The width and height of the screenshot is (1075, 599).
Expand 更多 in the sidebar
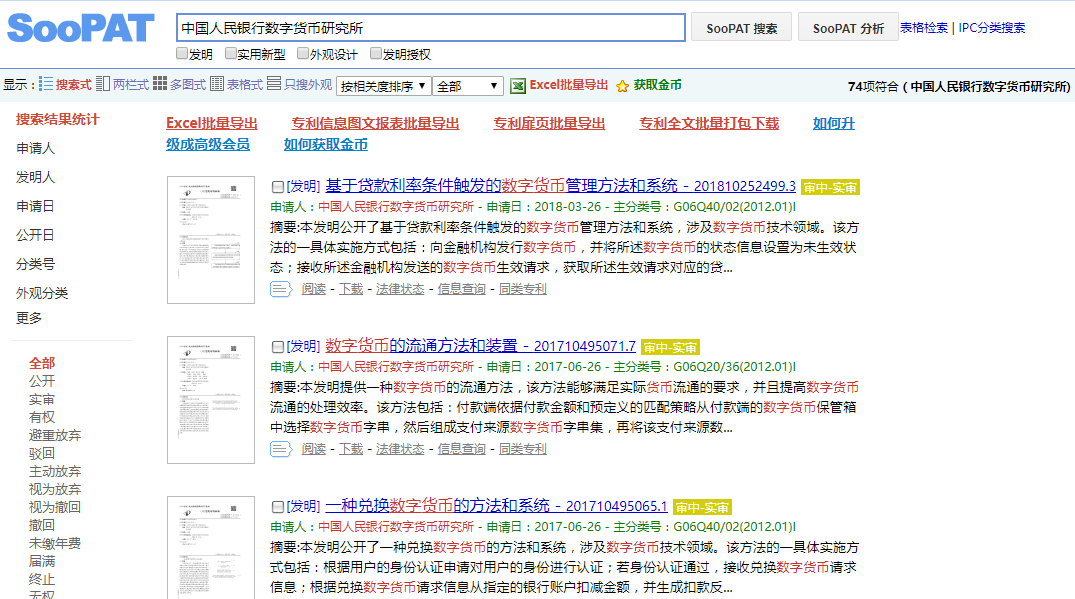(x=29, y=318)
